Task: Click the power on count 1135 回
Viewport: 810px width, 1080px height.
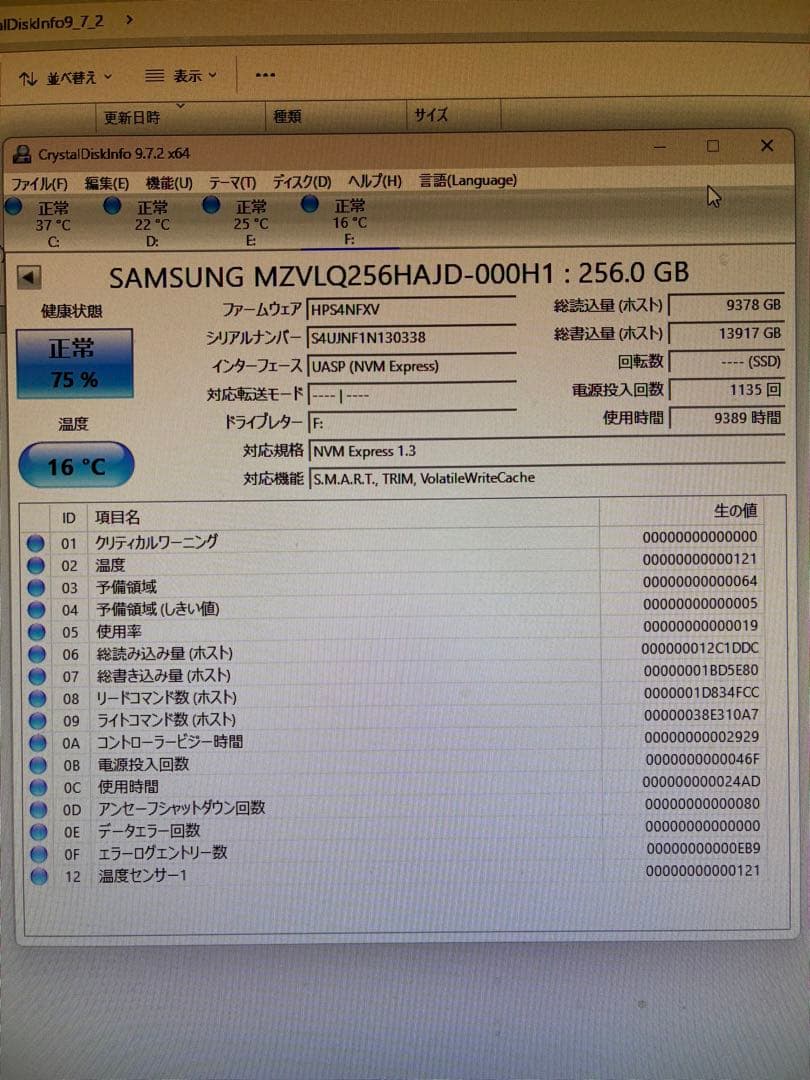Action: point(727,389)
